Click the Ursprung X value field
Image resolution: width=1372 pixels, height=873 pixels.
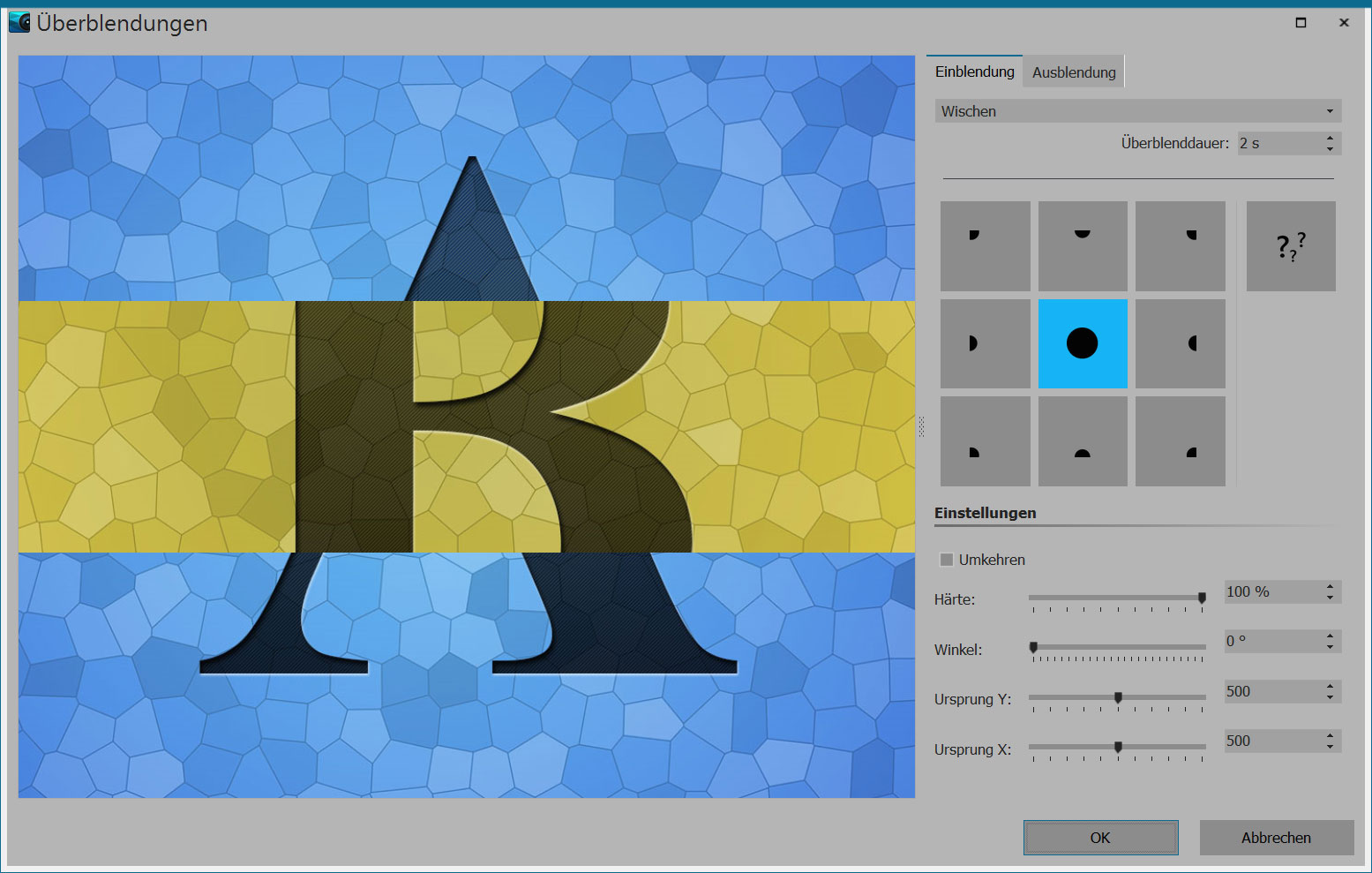coord(1271,741)
